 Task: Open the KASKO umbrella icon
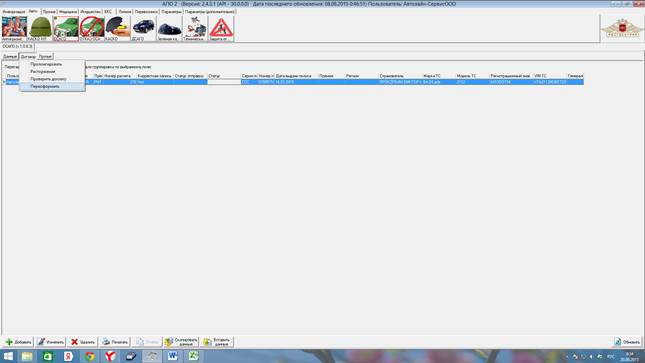pos(118,28)
